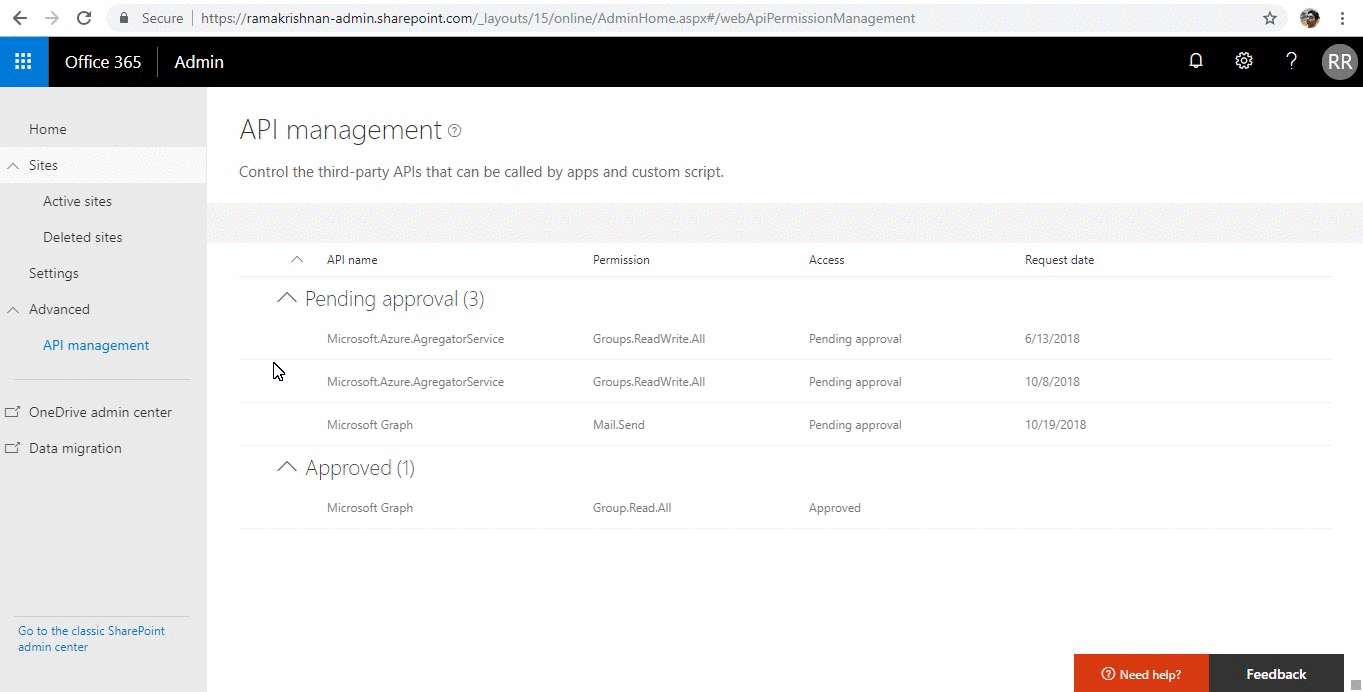
Task: Open OneDrive admin center link
Action: tap(100, 412)
